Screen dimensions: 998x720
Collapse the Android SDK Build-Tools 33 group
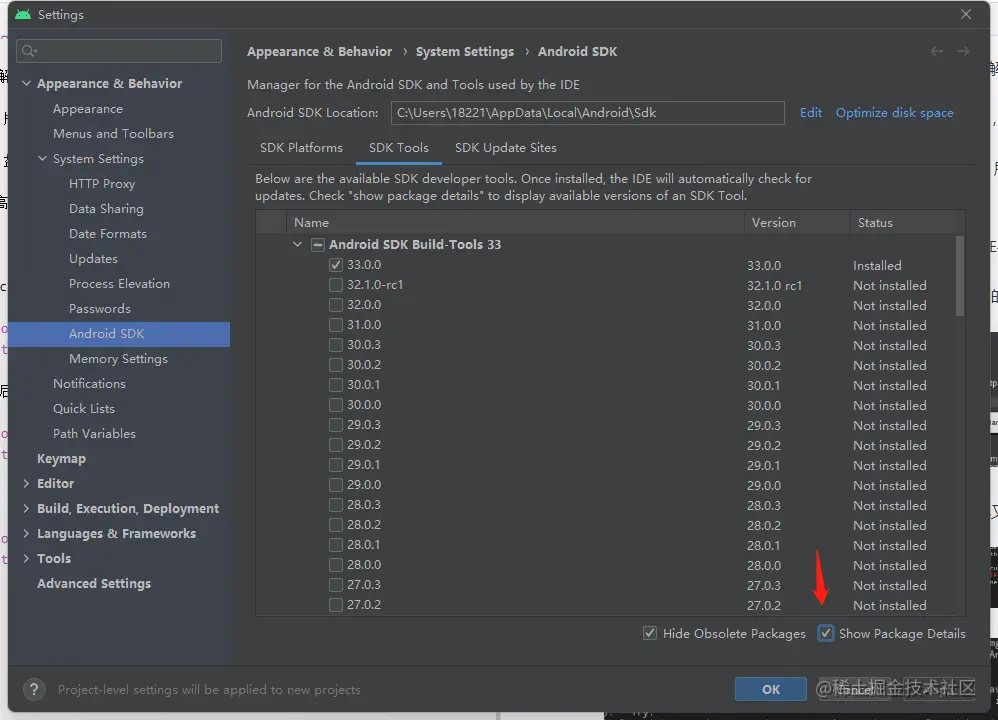coord(297,244)
